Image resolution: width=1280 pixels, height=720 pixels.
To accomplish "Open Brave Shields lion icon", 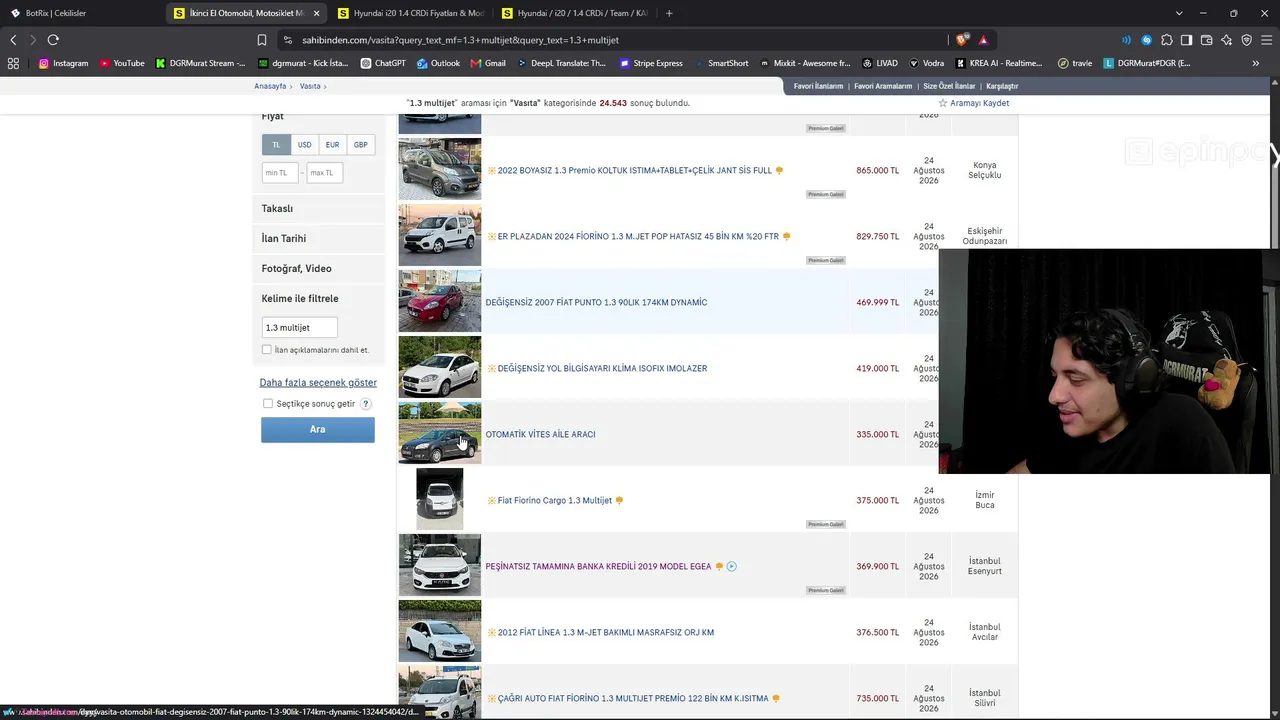I will point(962,40).
